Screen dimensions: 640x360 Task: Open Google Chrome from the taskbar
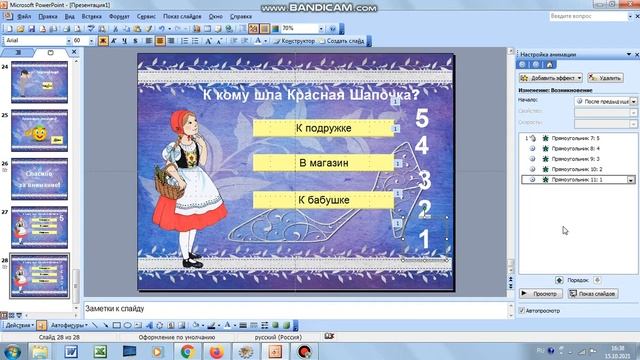[187, 351]
